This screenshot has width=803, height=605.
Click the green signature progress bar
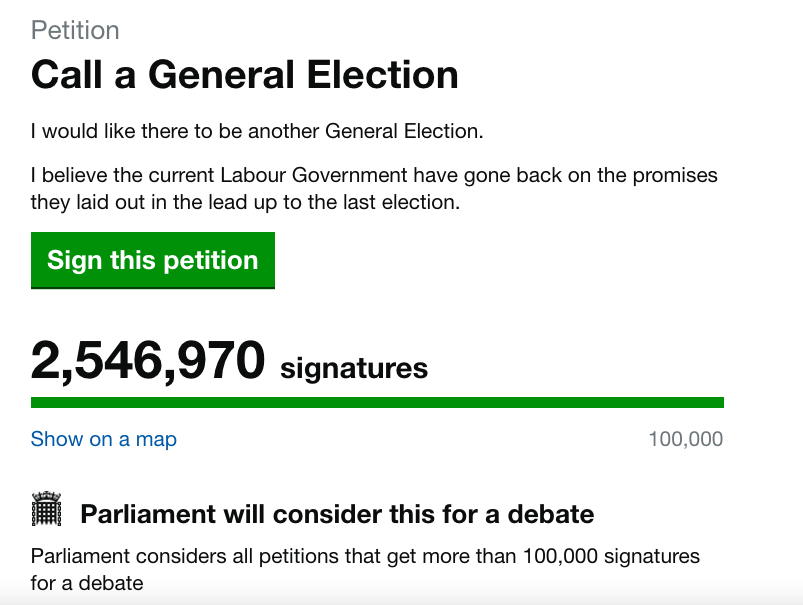pyautogui.click(x=377, y=403)
